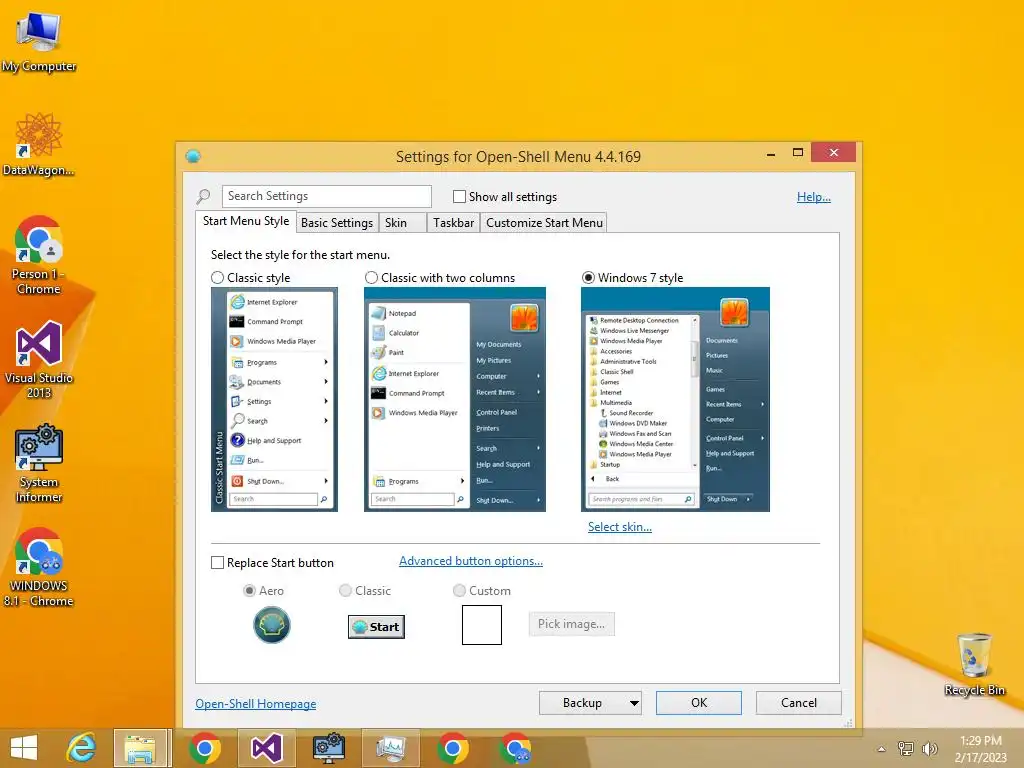Viewport: 1024px width, 768px height.
Task: Open the second Chrome icon in the taskbar
Action: tap(453, 748)
